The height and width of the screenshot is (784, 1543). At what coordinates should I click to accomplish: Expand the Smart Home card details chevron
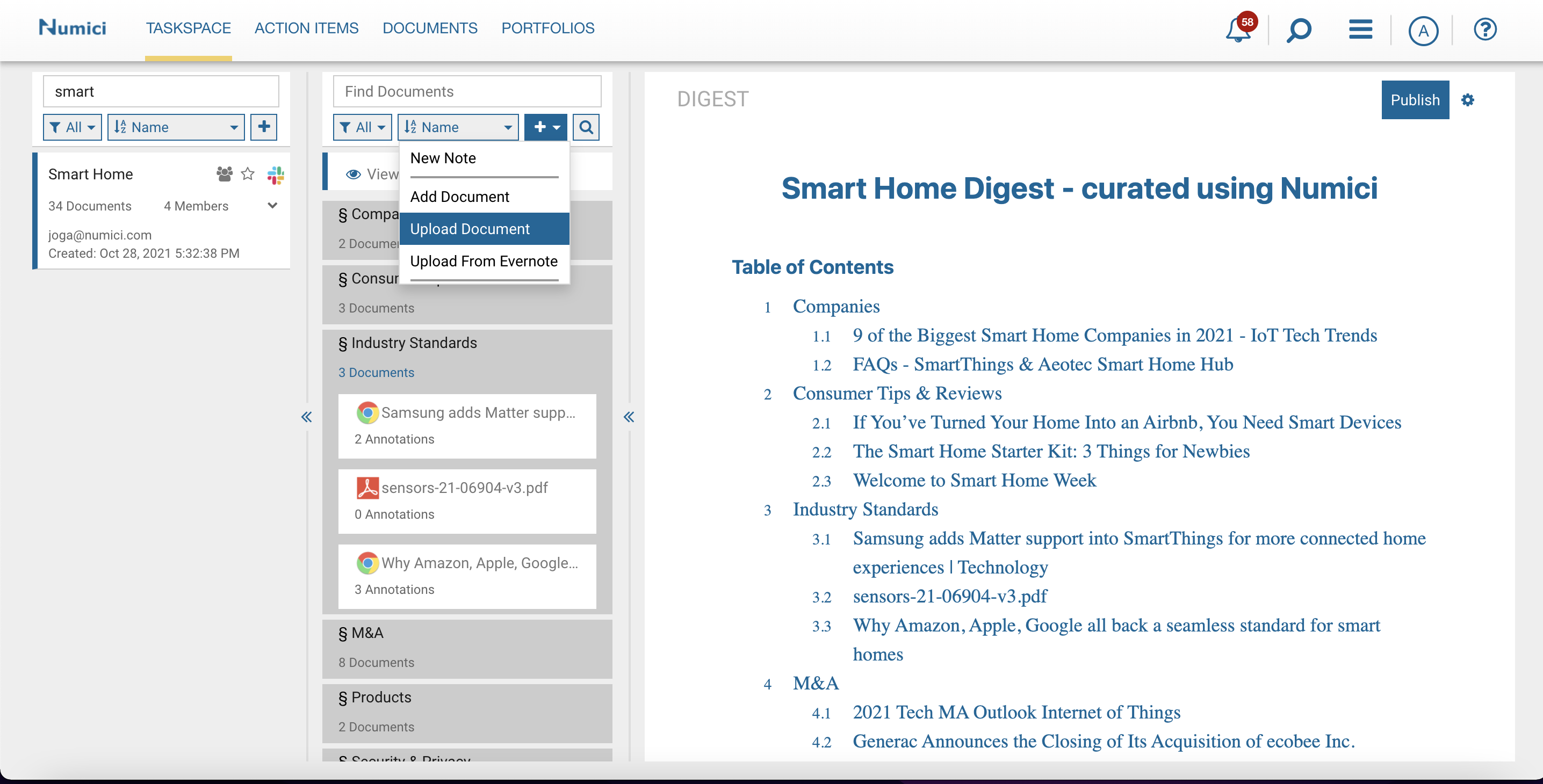click(x=272, y=205)
